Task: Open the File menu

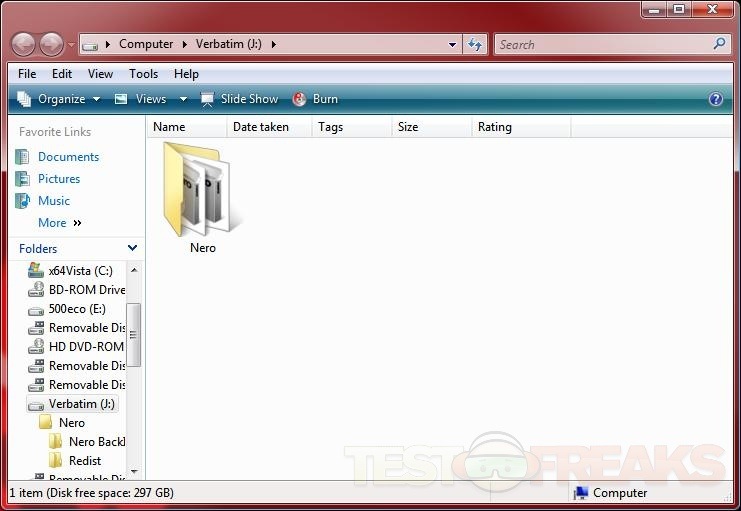Action: (x=27, y=74)
